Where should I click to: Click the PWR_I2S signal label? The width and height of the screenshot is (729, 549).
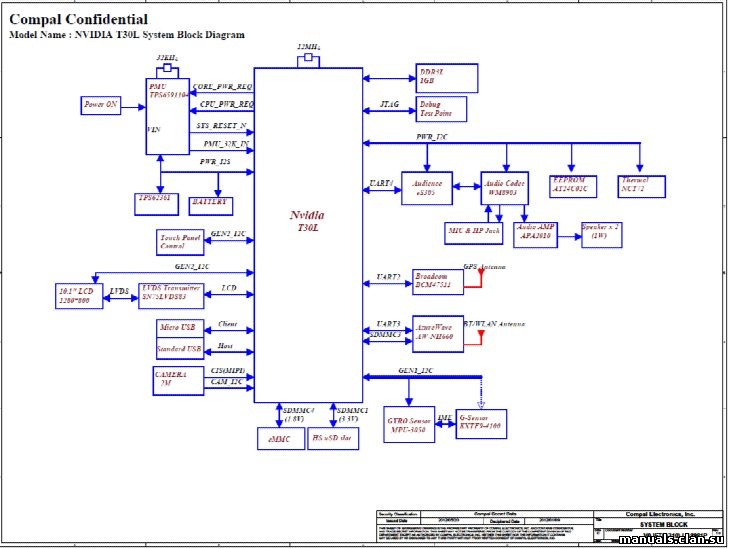click(215, 162)
